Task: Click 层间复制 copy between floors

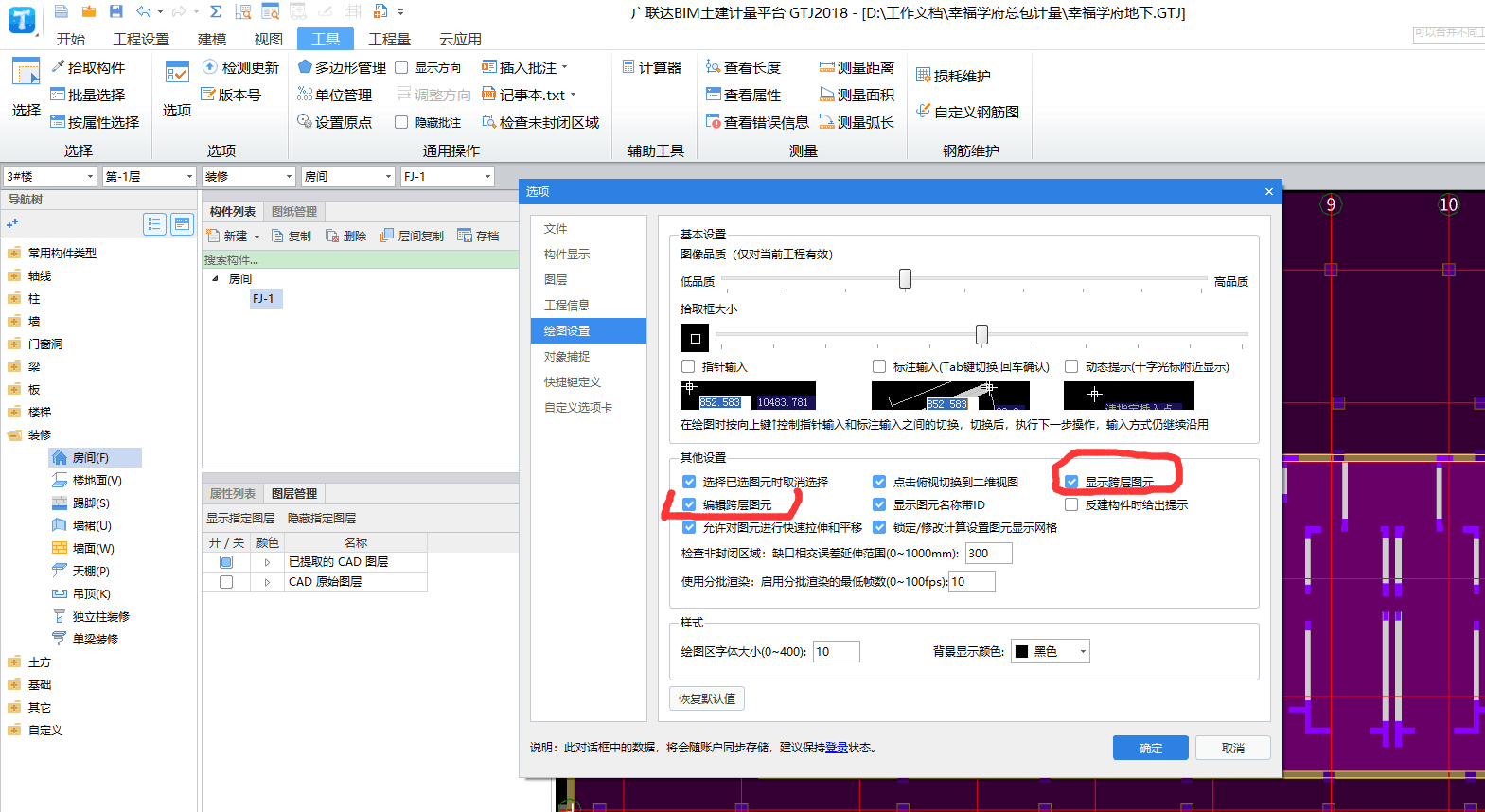Action: [413, 236]
